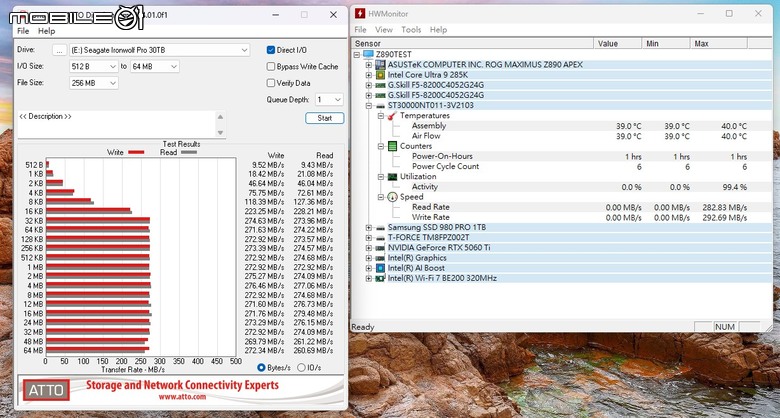780x418 pixels.
Task: Click the ST30000NT011 hard drive icon
Action: tap(380, 105)
